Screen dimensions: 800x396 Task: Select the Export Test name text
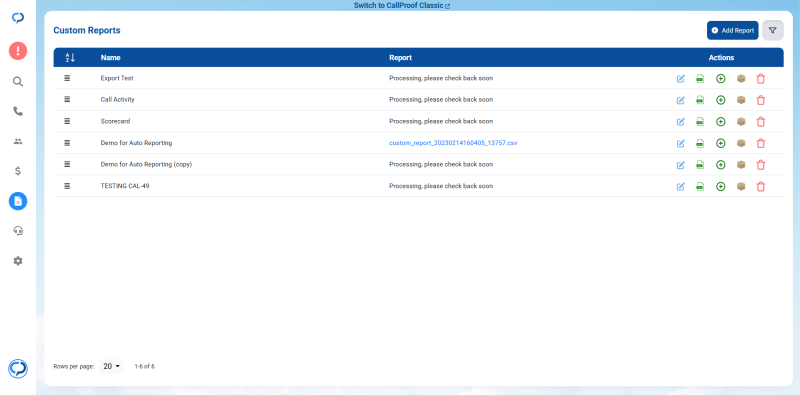(x=117, y=78)
